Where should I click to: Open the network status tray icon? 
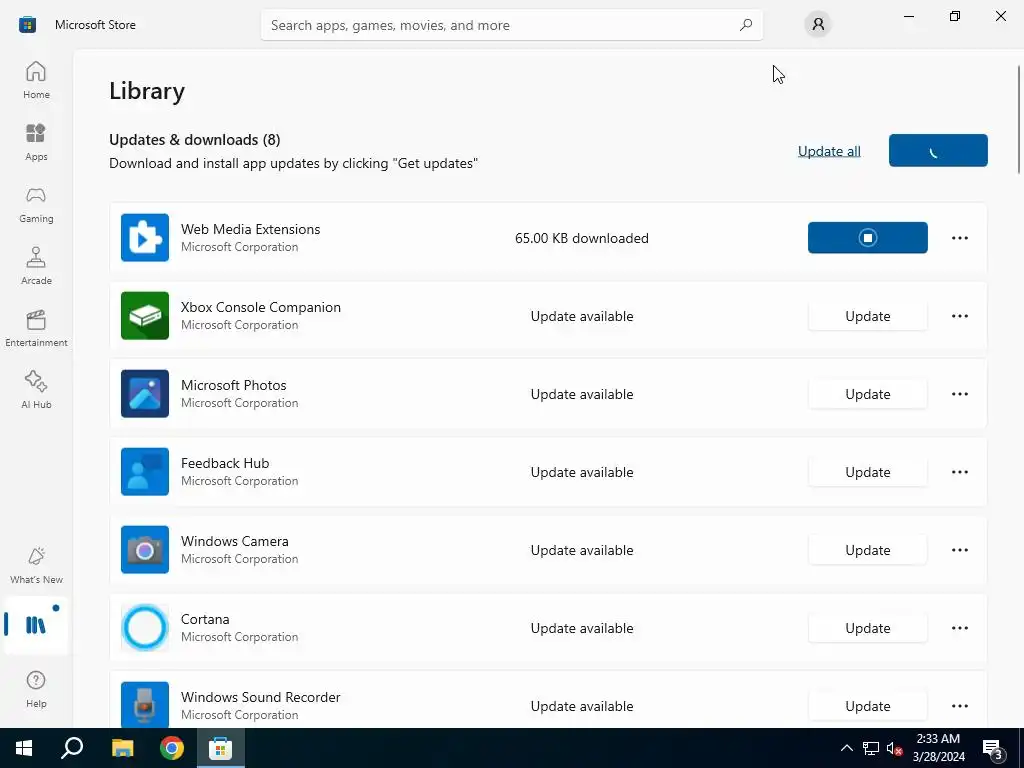[871, 748]
